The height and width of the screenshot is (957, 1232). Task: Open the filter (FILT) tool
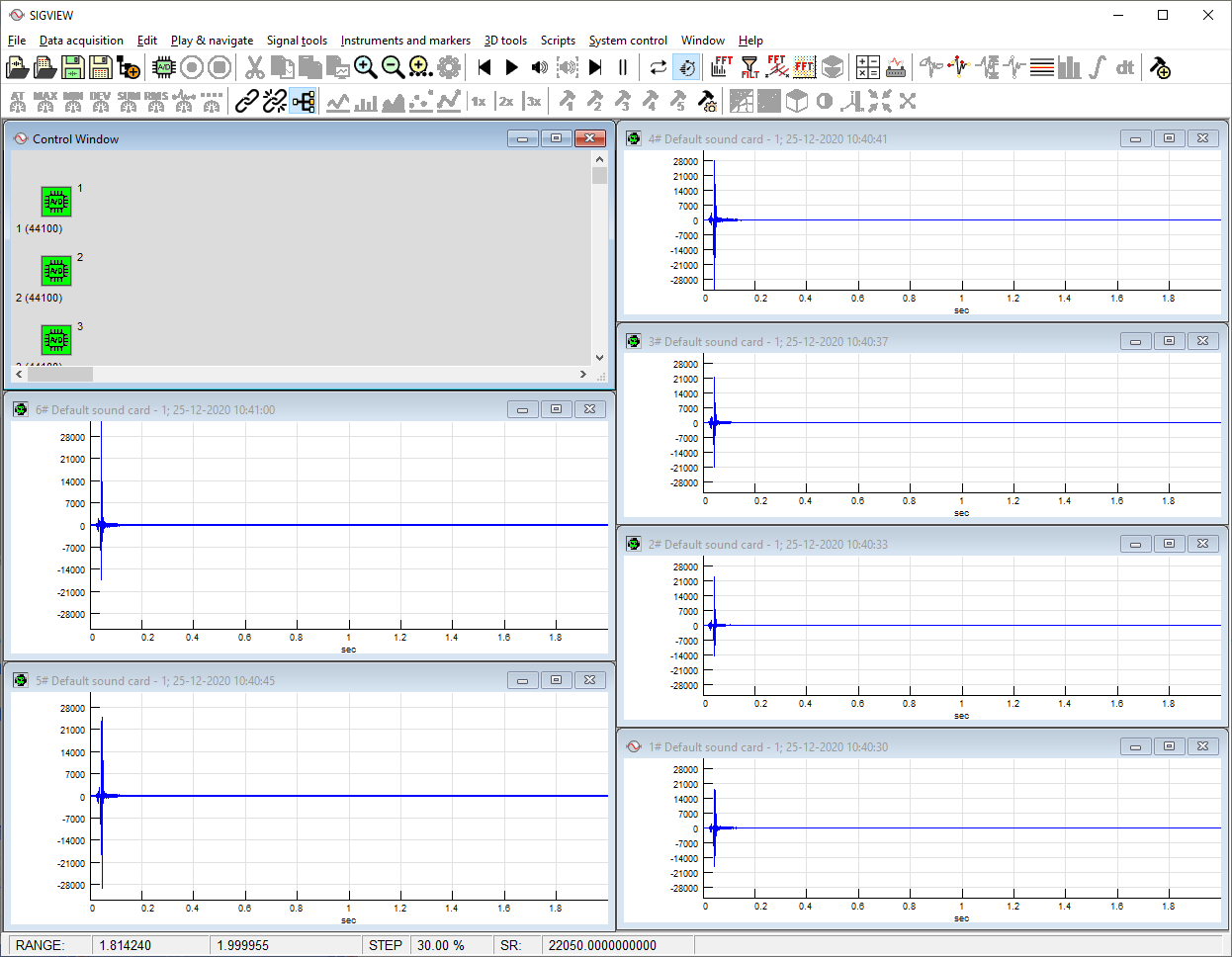point(749,67)
